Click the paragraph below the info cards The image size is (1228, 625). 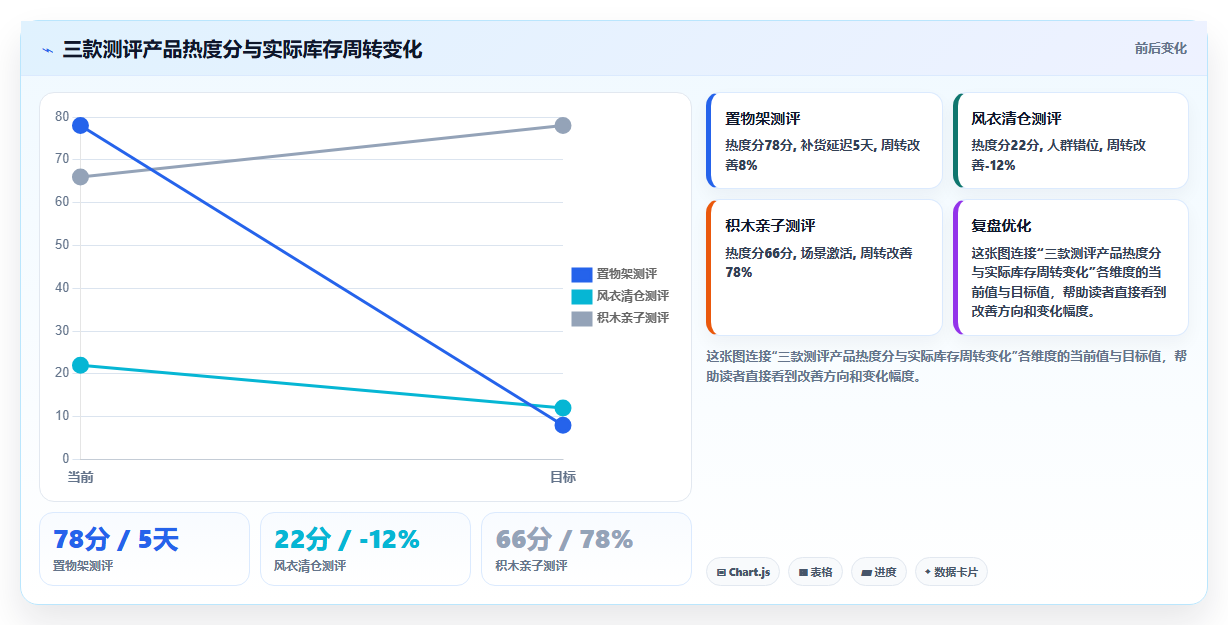946,366
